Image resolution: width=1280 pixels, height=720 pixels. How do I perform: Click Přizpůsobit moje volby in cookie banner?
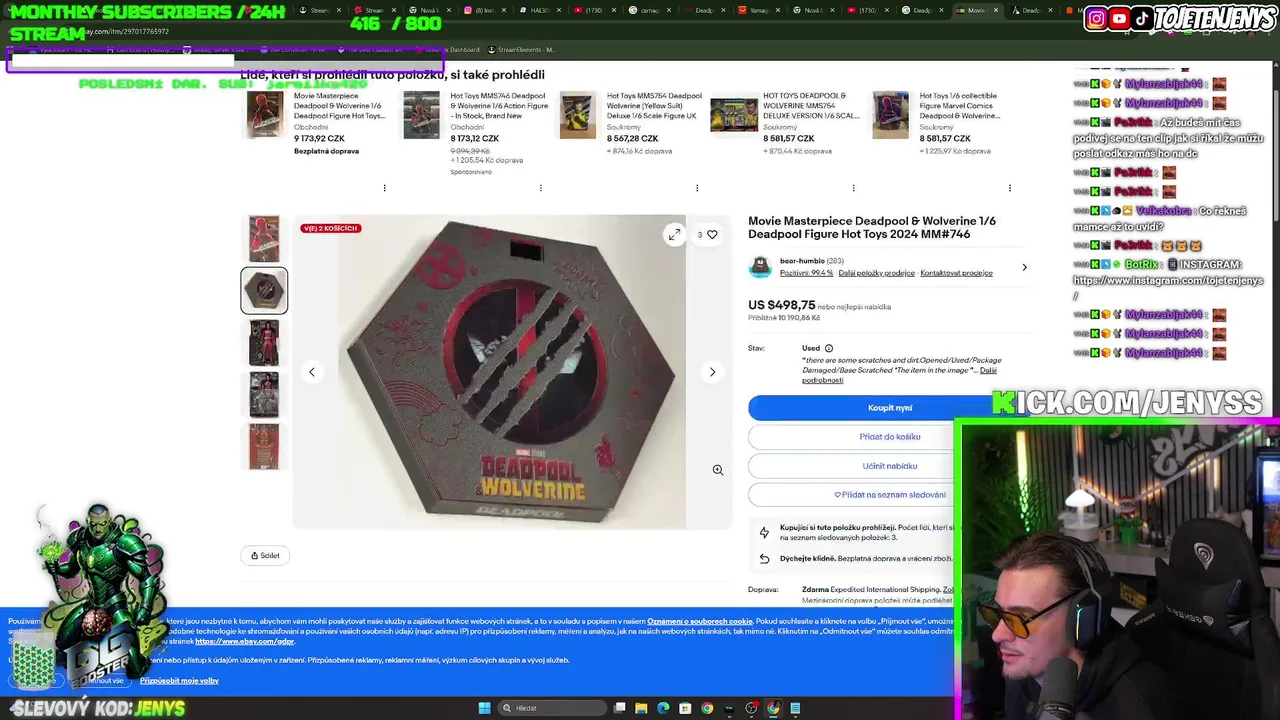coord(179,681)
